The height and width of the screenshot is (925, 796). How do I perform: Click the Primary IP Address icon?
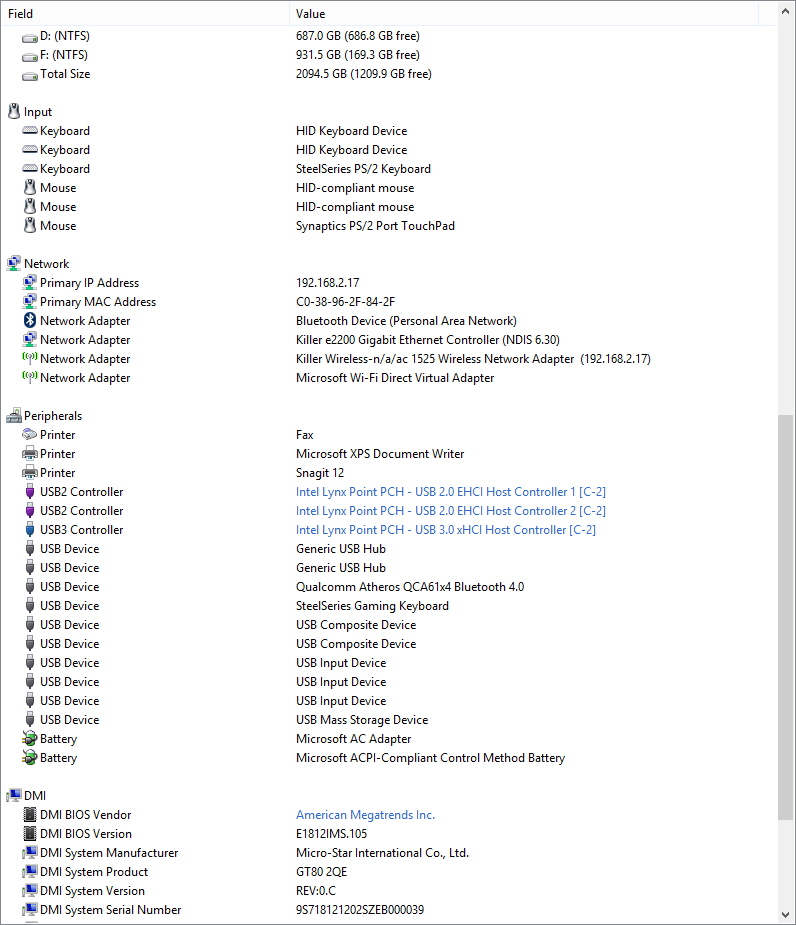pyautogui.click(x=30, y=282)
